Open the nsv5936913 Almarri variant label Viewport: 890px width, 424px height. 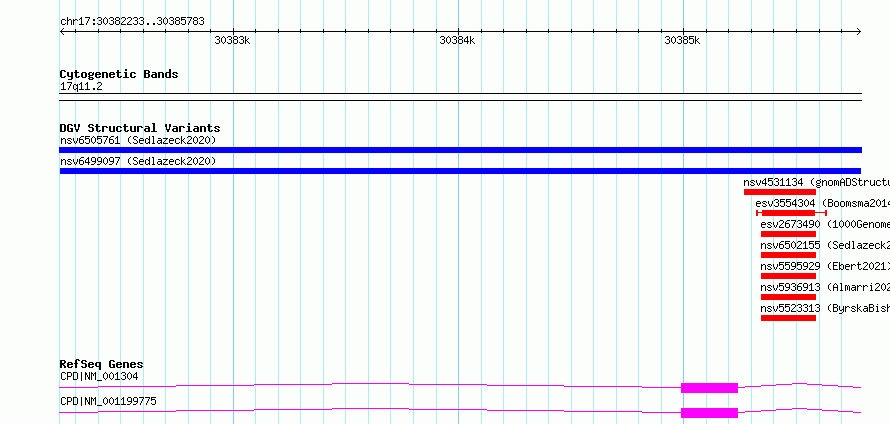point(825,287)
